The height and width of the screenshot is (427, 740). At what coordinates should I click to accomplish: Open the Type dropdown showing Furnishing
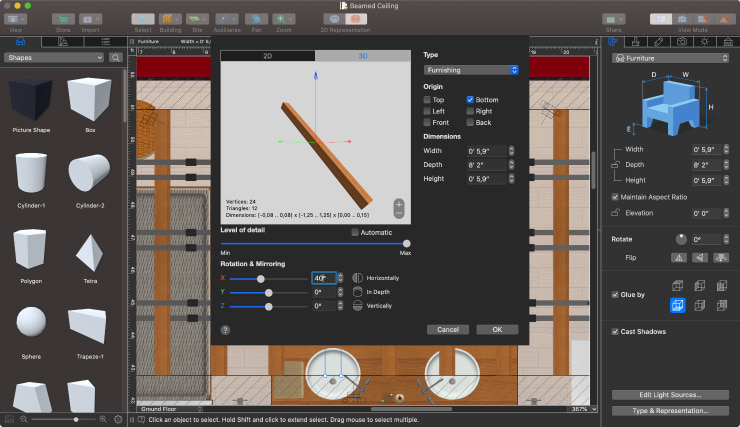click(471, 70)
